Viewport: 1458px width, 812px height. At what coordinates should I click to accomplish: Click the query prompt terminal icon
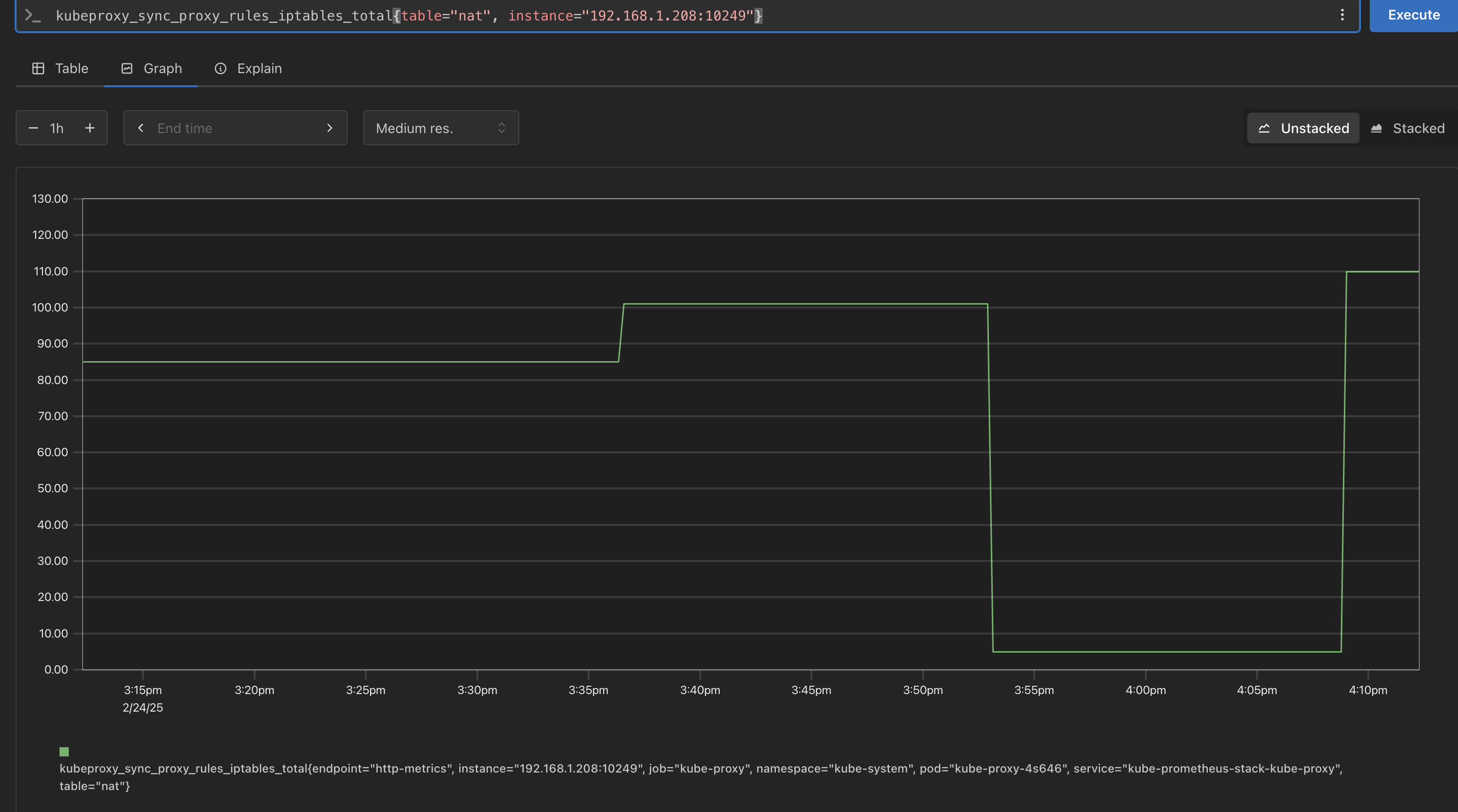(x=33, y=15)
